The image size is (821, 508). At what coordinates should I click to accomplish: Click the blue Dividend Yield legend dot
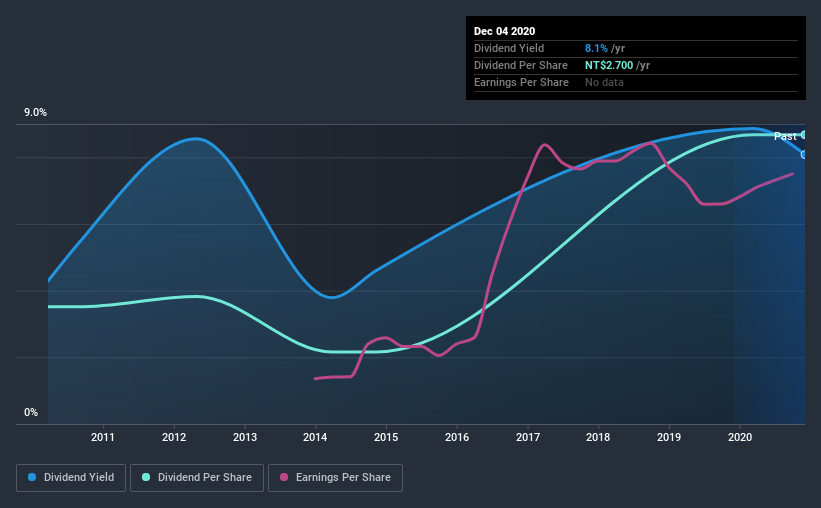pos(32,477)
